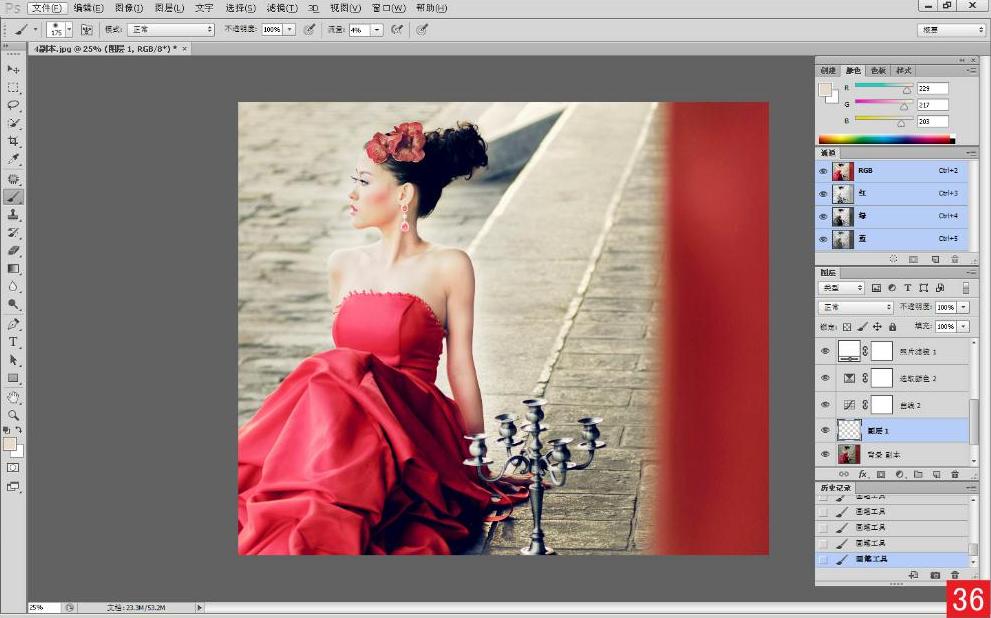Select the Clone Stamp tool
This screenshot has width=991, height=618.
pos(13,214)
